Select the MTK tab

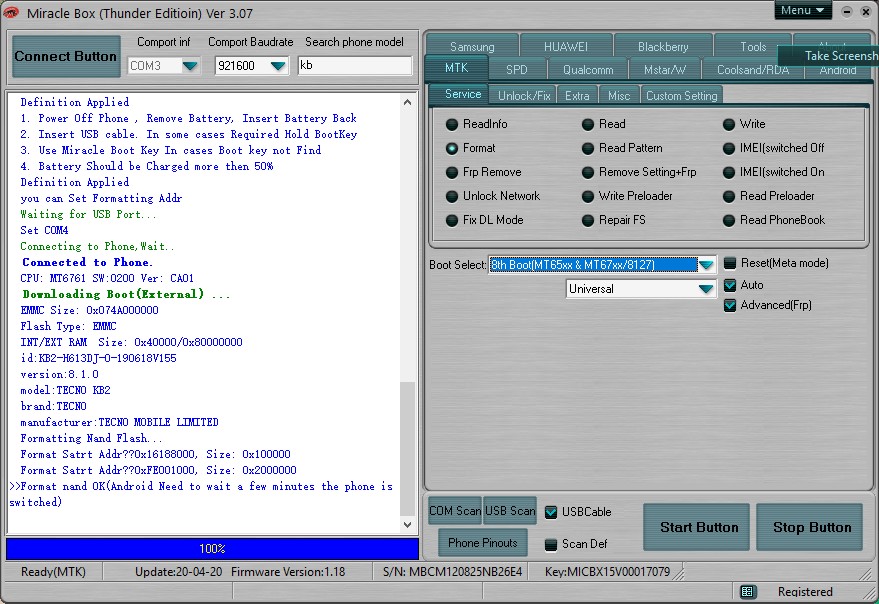(x=456, y=68)
